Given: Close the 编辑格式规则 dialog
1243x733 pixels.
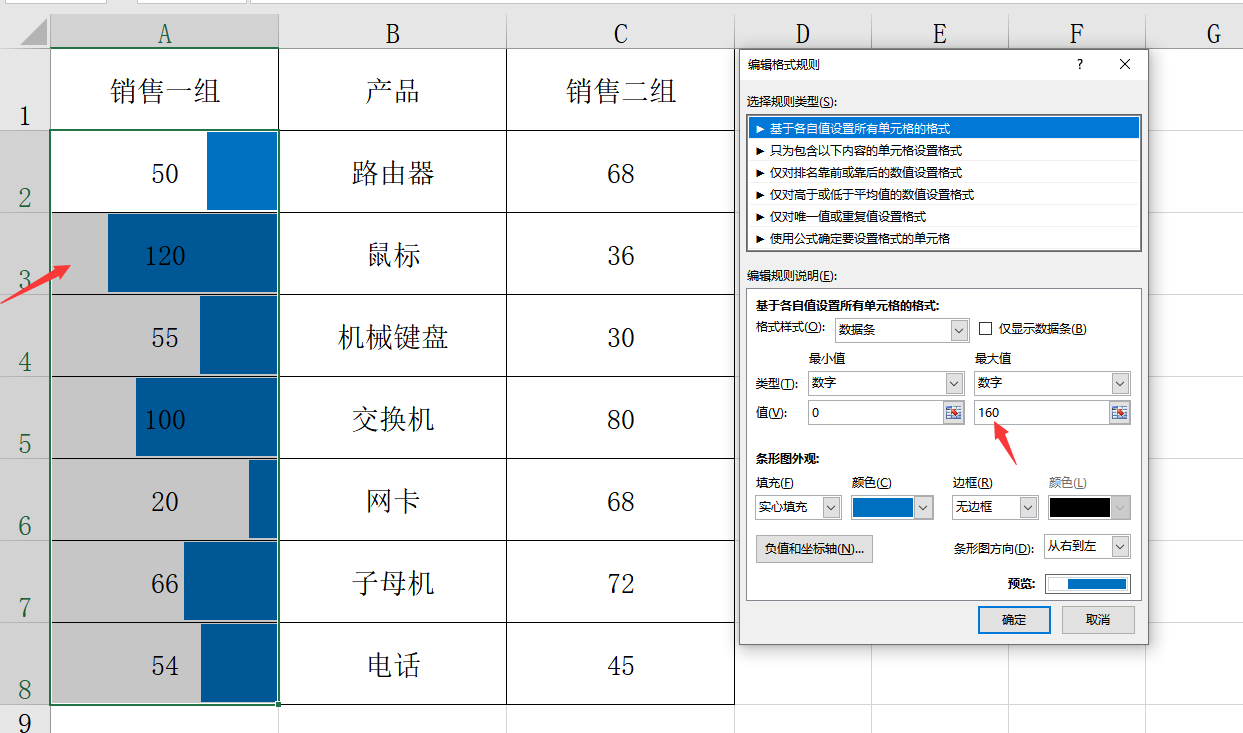Looking at the screenshot, I should tap(1125, 64).
